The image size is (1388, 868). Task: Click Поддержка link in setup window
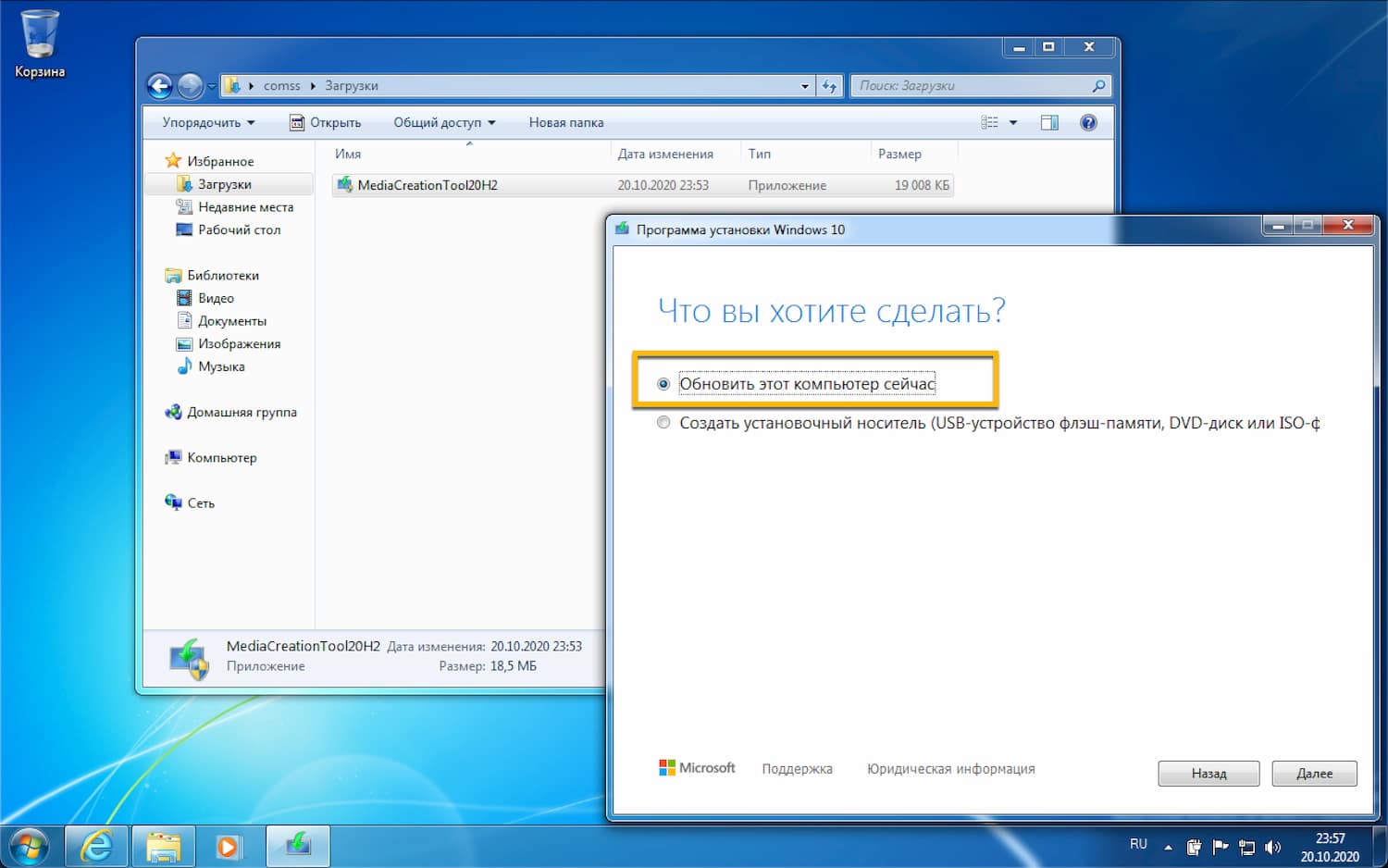[x=797, y=769]
